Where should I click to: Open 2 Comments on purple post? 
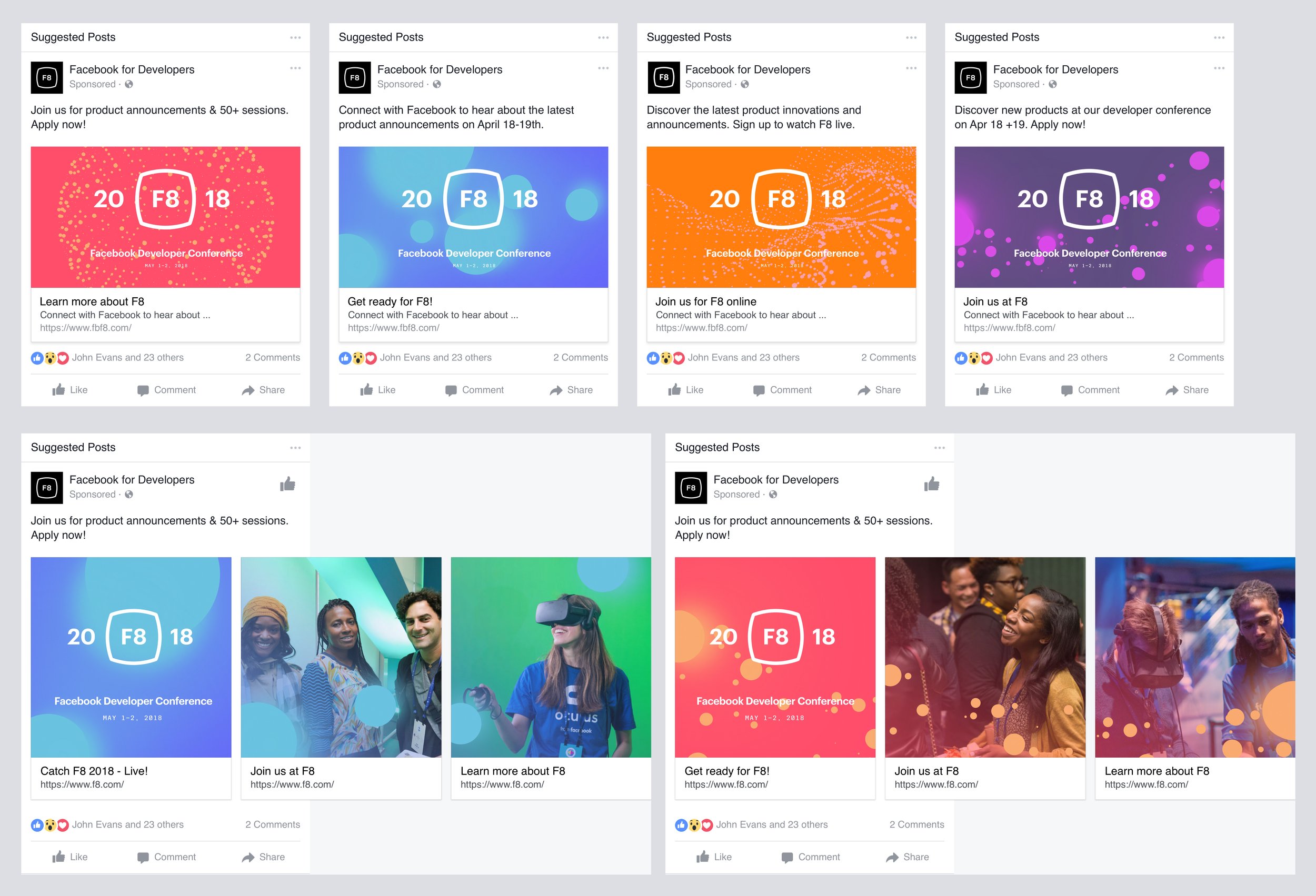point(1196,358)
